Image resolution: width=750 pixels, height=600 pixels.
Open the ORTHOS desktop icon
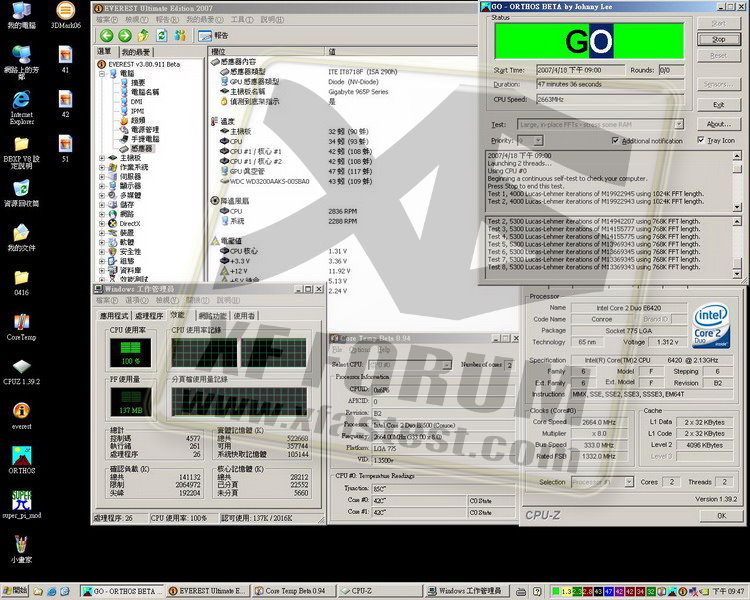coord(22,460)
